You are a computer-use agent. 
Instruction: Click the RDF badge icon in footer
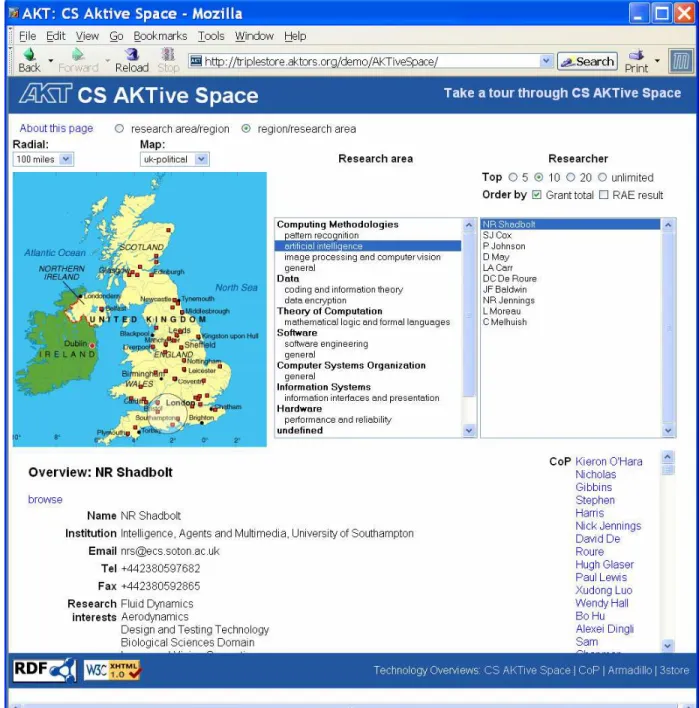coord(44,670)
